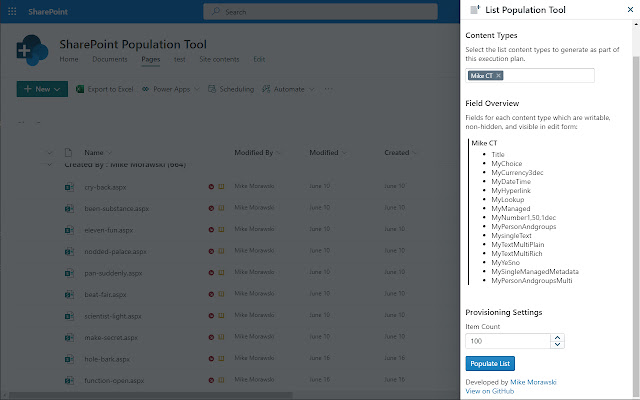This screenshot has width=640, height=400.
Task: Go to the Home navigation link
Action: tap(69, 59)
